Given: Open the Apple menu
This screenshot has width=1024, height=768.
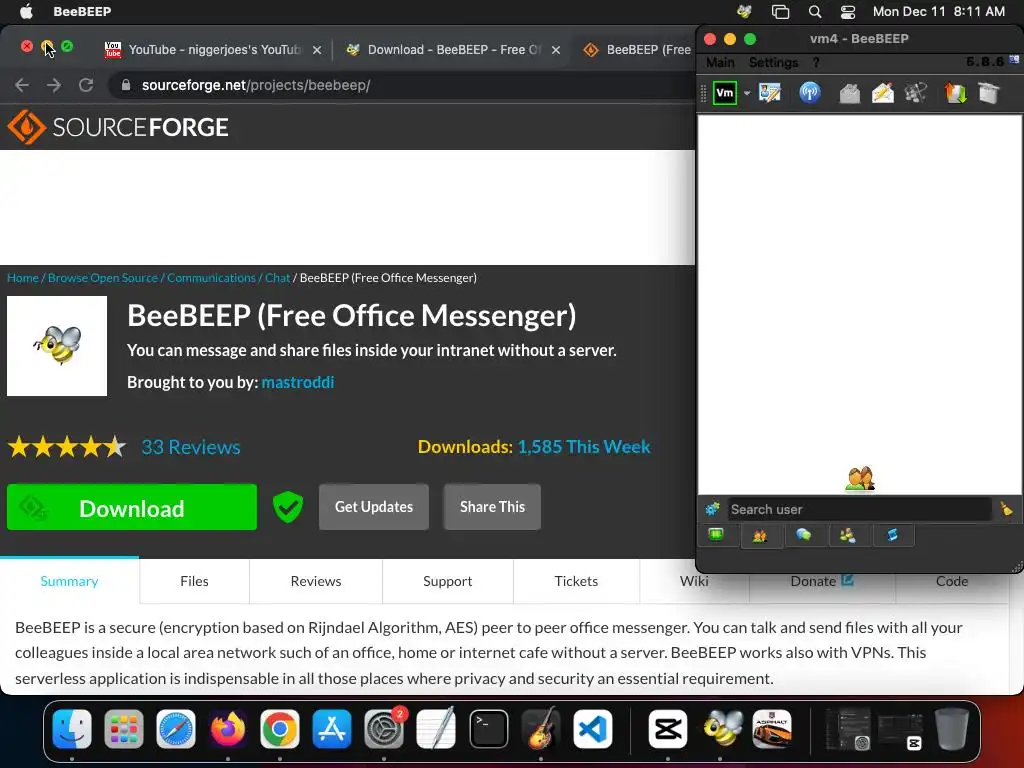Looking at the screenshot, I should pos(26,11).
